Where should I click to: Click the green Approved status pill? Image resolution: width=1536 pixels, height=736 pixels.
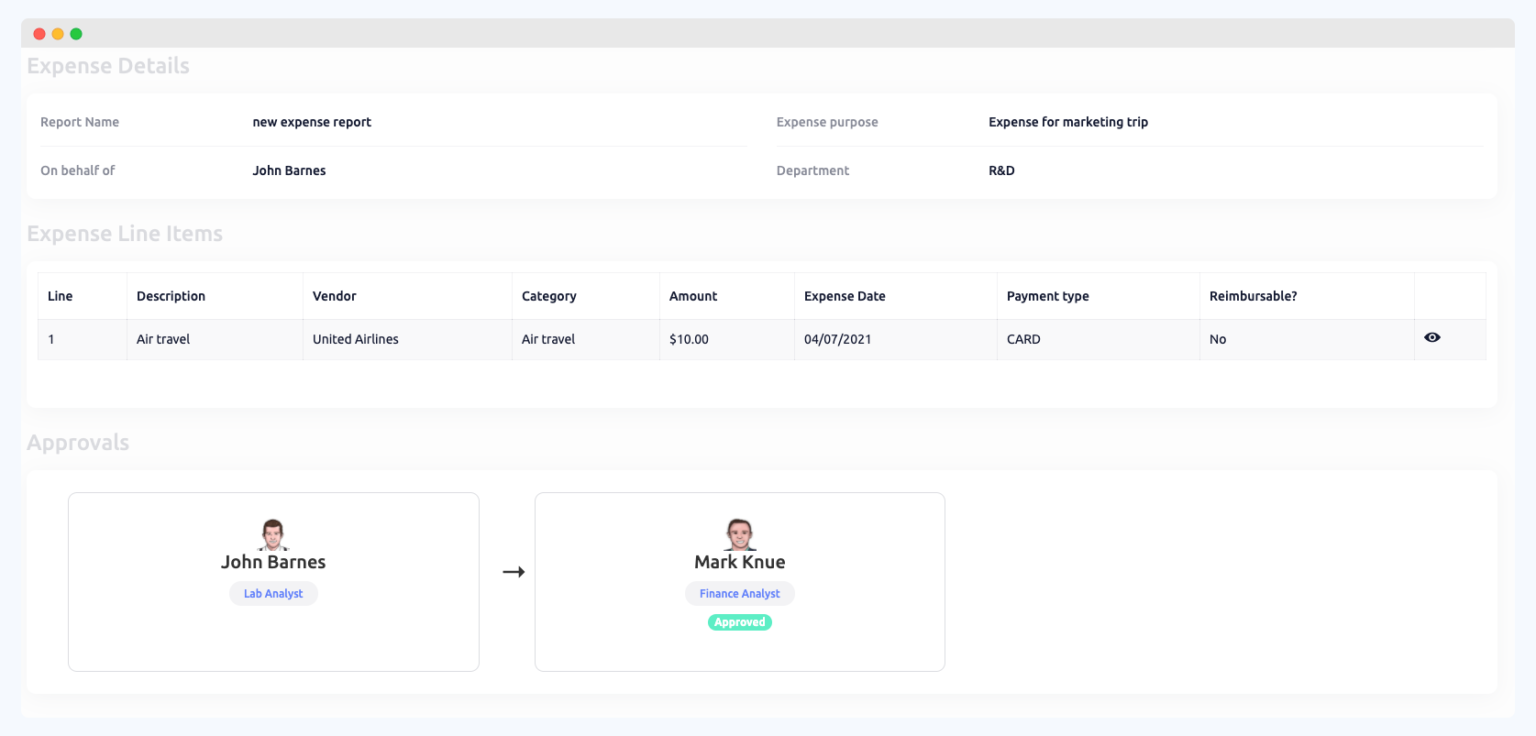click(x=739, y=621)
